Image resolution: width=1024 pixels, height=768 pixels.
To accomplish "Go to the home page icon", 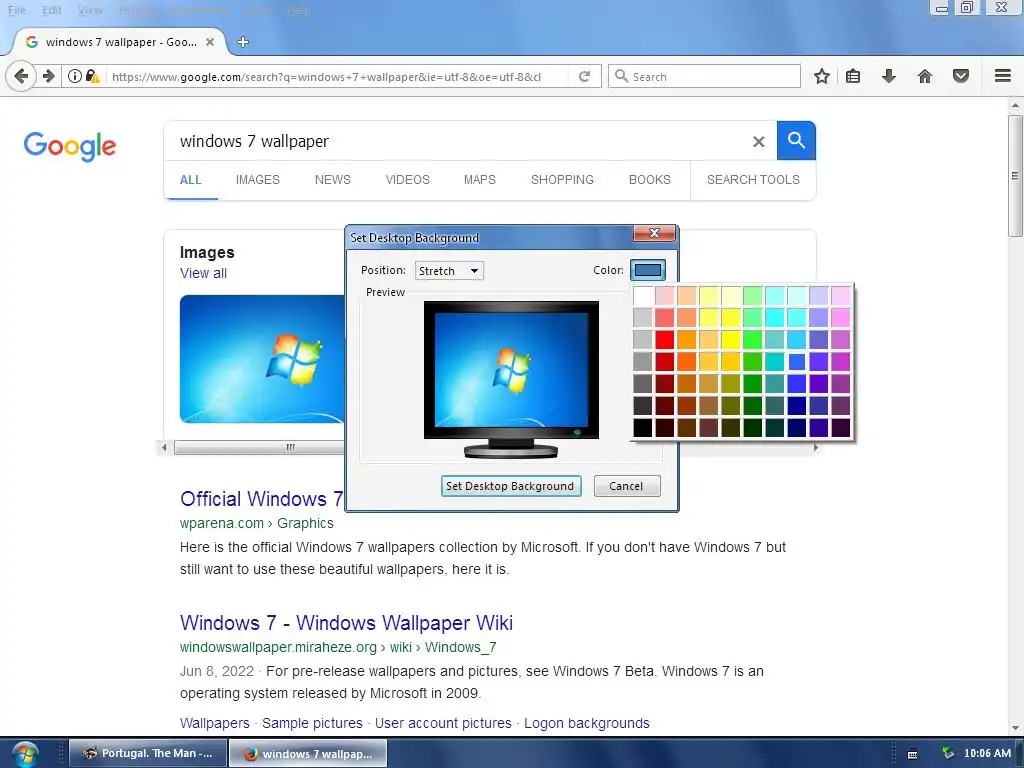I will point(925,76).
